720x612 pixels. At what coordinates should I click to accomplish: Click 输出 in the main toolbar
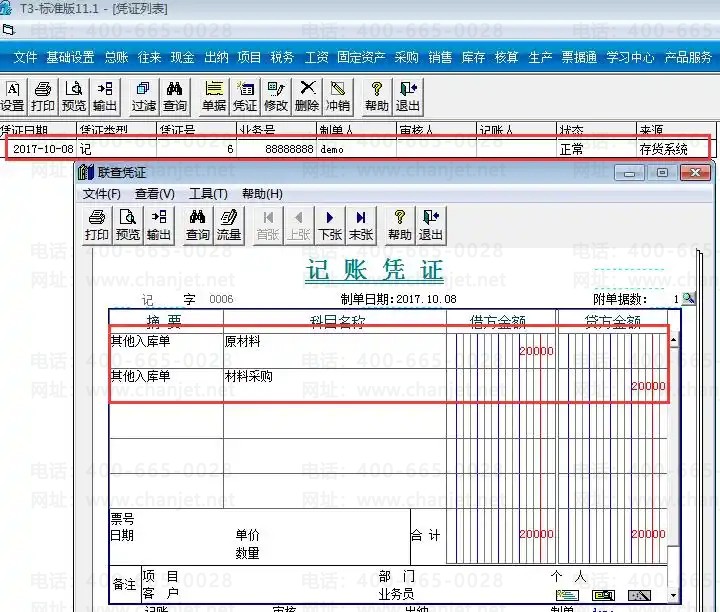[105, 97]
